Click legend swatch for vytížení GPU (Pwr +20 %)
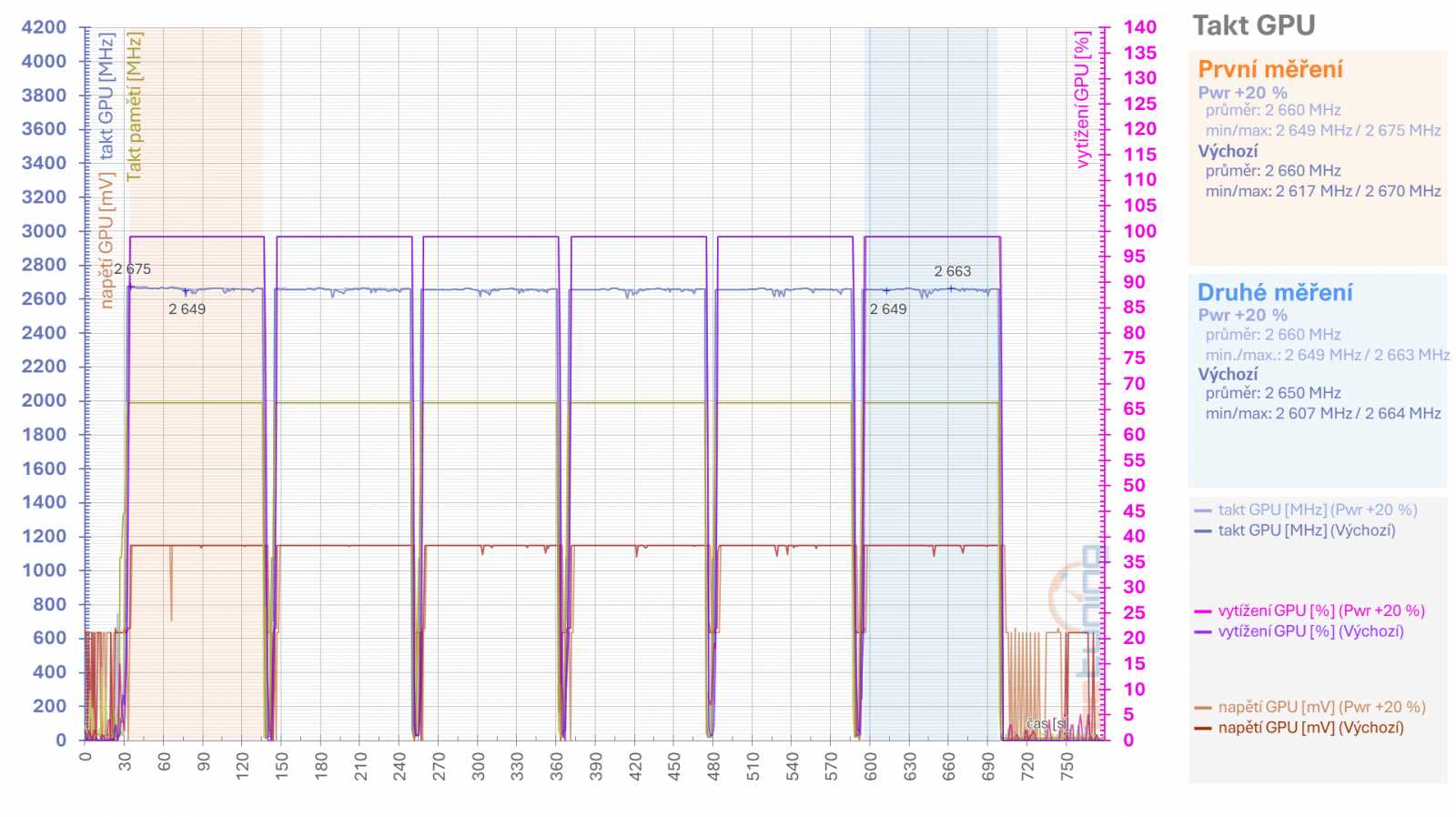The width and height of the screenshot is (1456, 817). coord(1203,611)
